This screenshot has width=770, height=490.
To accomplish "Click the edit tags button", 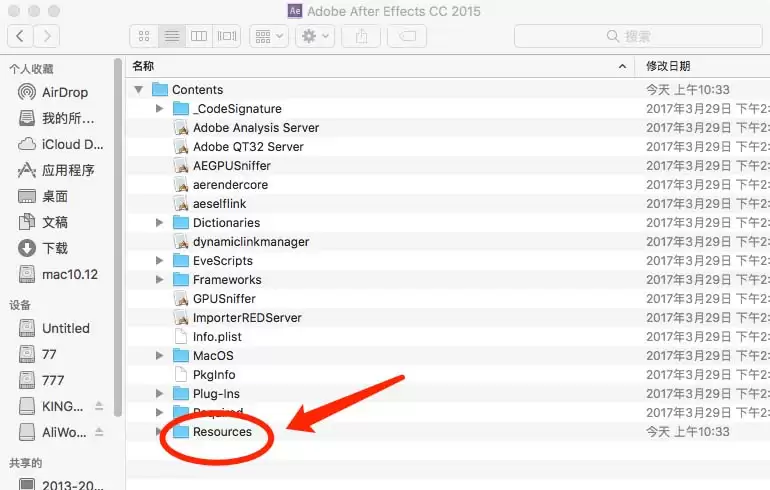I will tap(407, 36).
